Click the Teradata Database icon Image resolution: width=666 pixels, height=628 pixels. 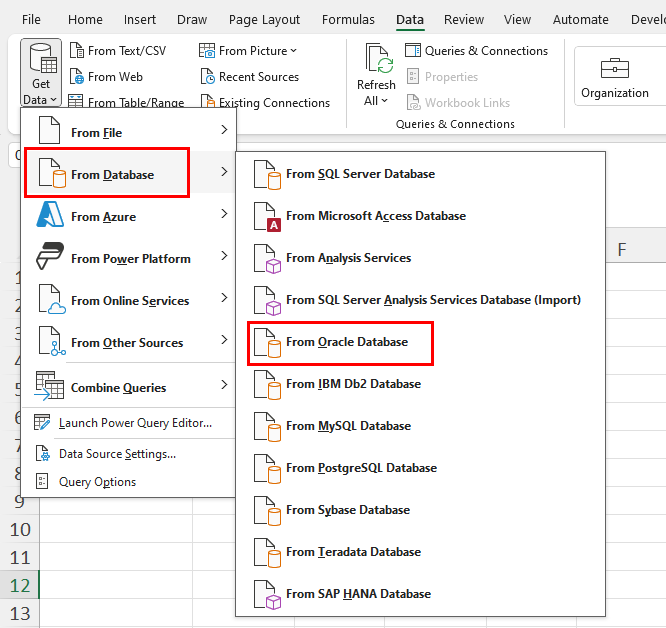click(x=267, y=552)
